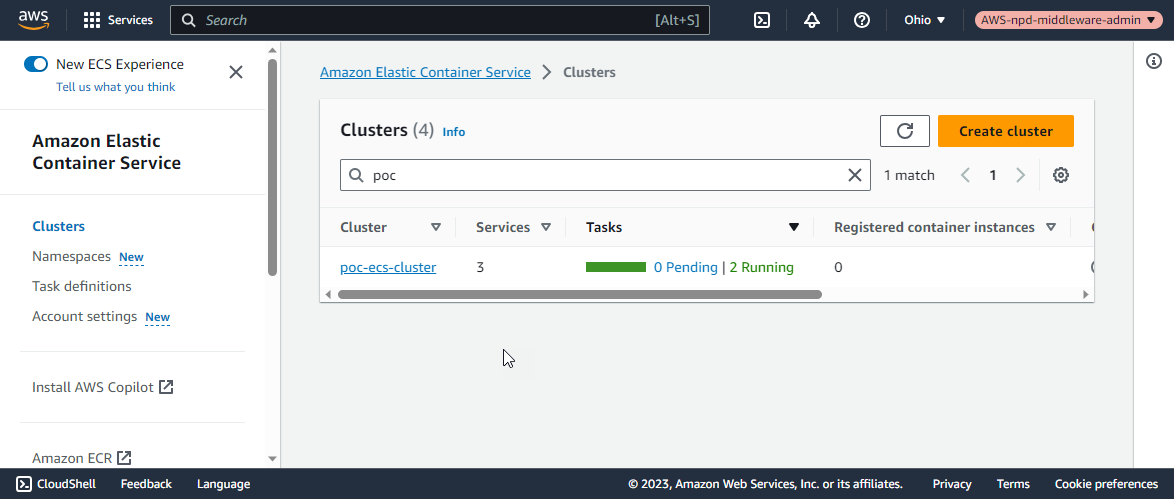Open CloudShell from the footer
1174x499 pixels.
pos(56,483)
